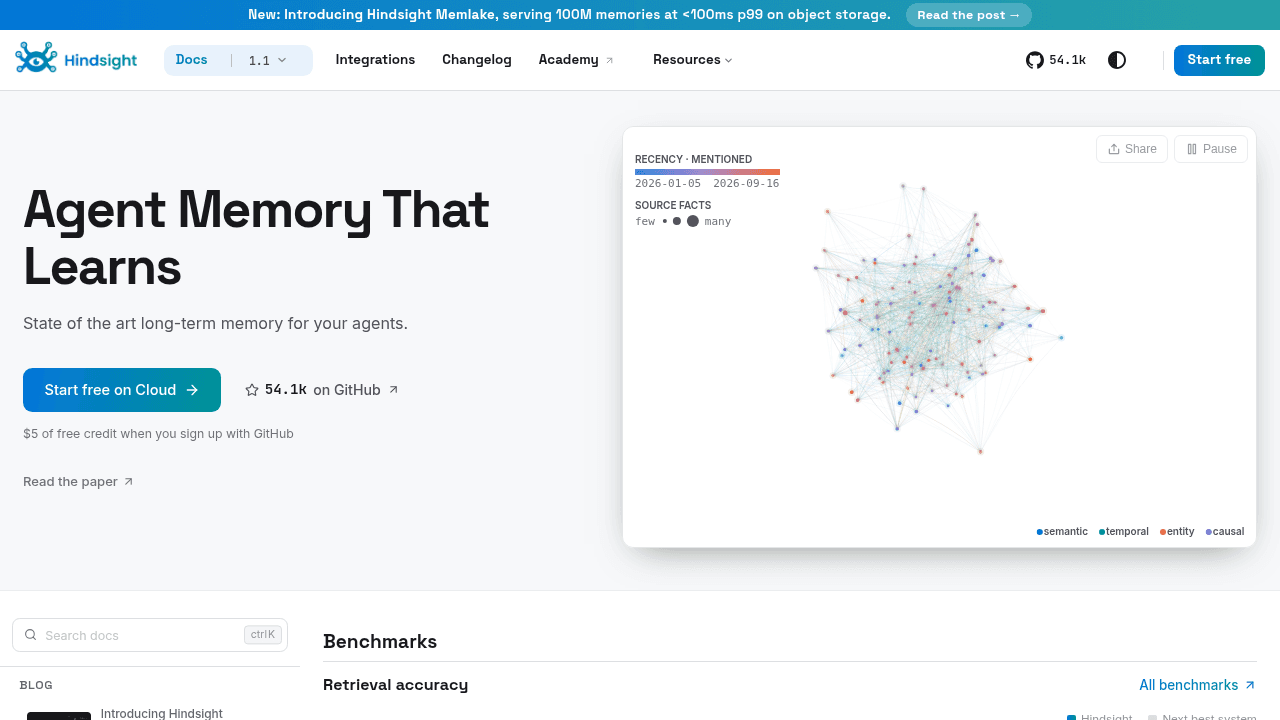Focus the Search docs field
This screenshot has width=1280, height=720.
click(150, 635)
